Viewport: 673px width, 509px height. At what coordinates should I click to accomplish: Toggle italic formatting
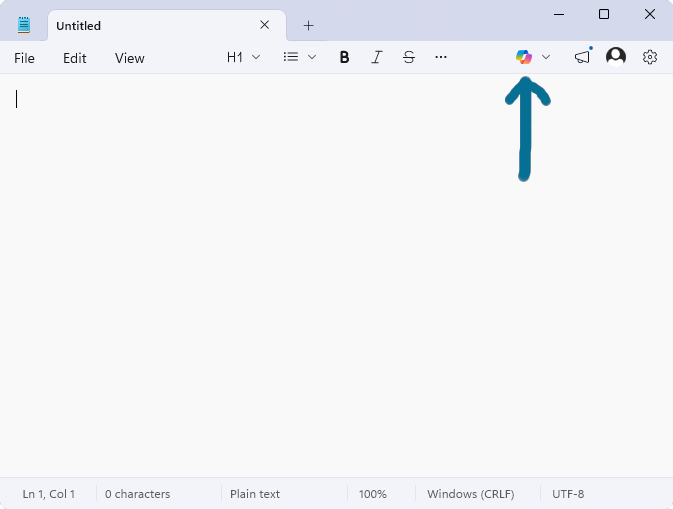coord(376,57)
